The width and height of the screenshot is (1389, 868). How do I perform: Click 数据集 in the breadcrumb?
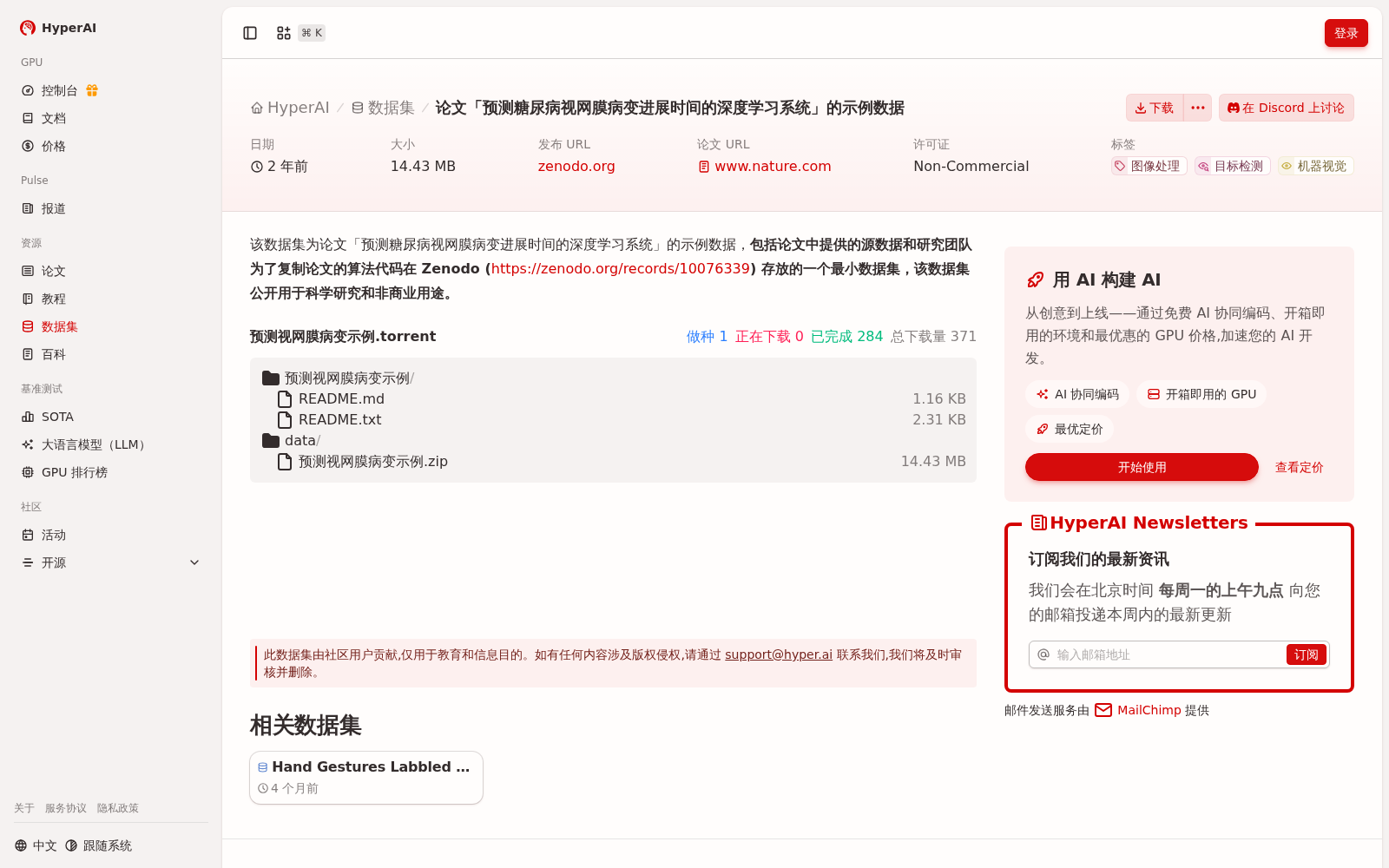pyautogui.click(x=391, y=108)
